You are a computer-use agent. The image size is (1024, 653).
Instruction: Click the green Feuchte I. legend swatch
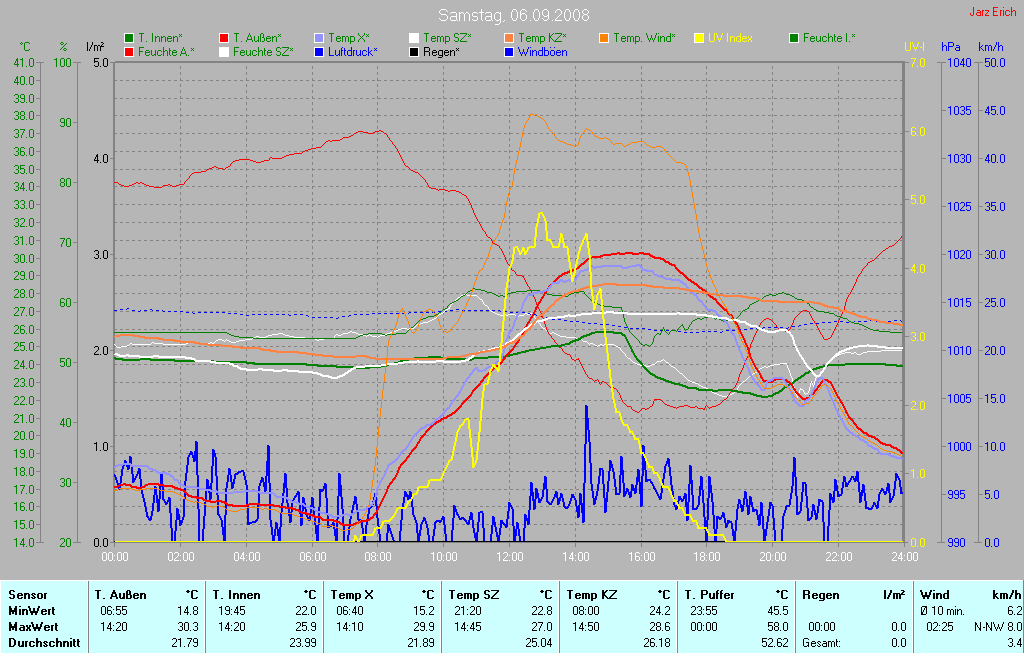(793, 39)
